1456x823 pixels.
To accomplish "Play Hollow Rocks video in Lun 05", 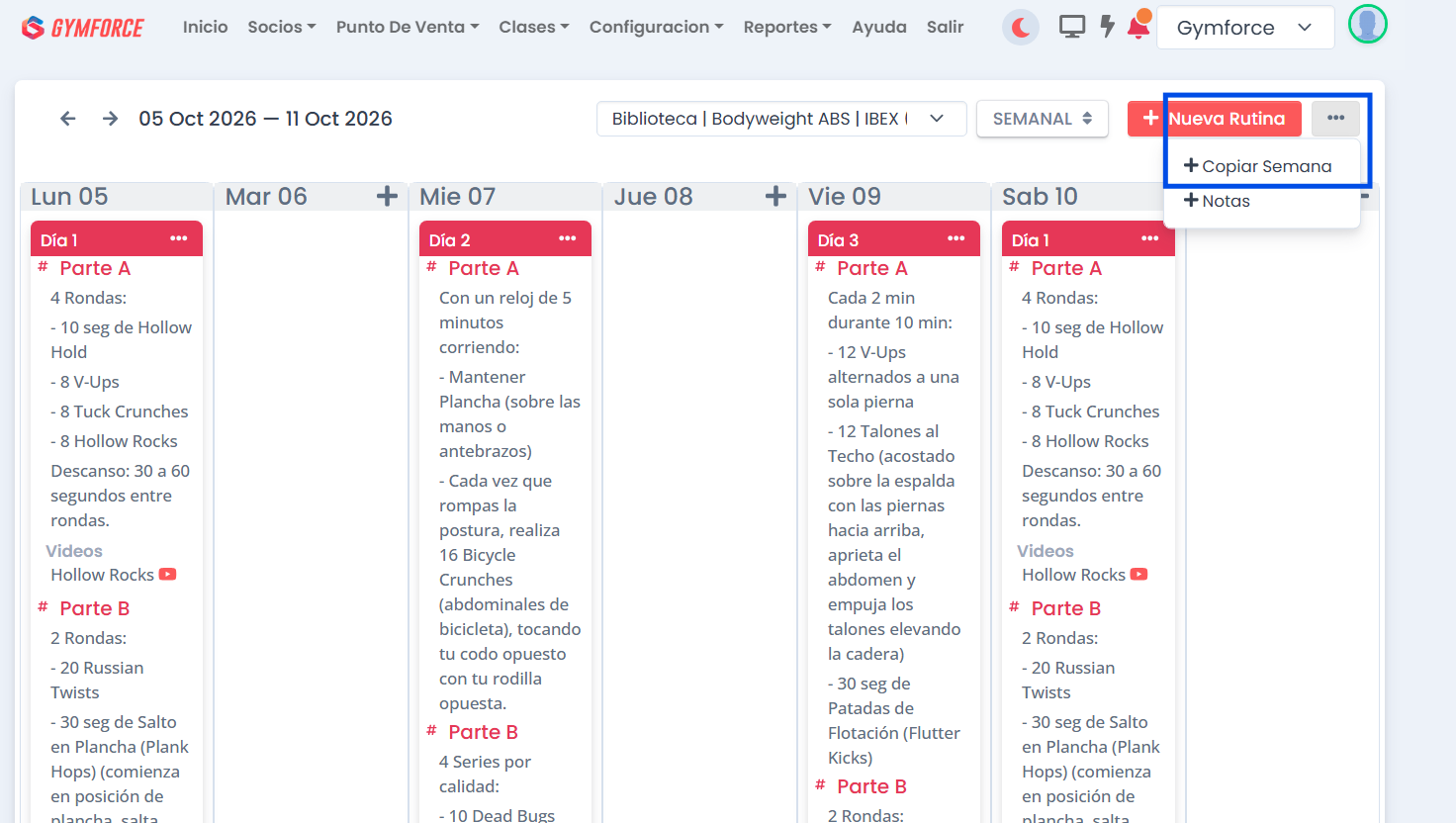I will click(167, 574).
